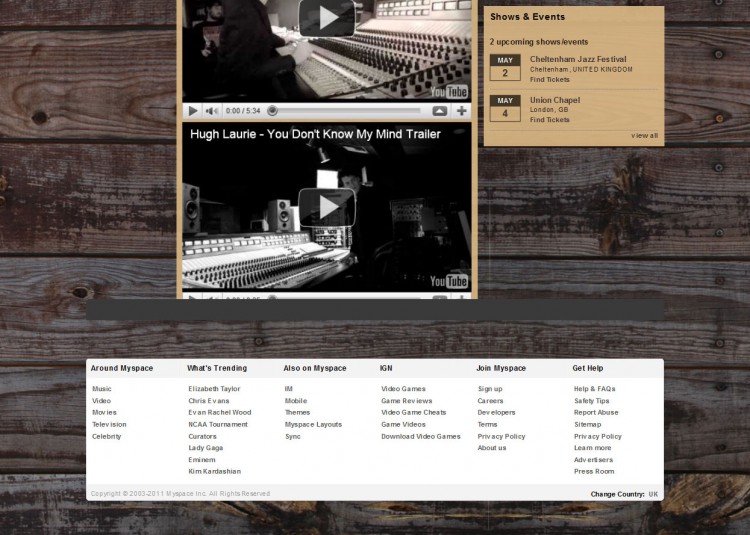
Task: Open Movies footer link
Action: coord(104,412)
